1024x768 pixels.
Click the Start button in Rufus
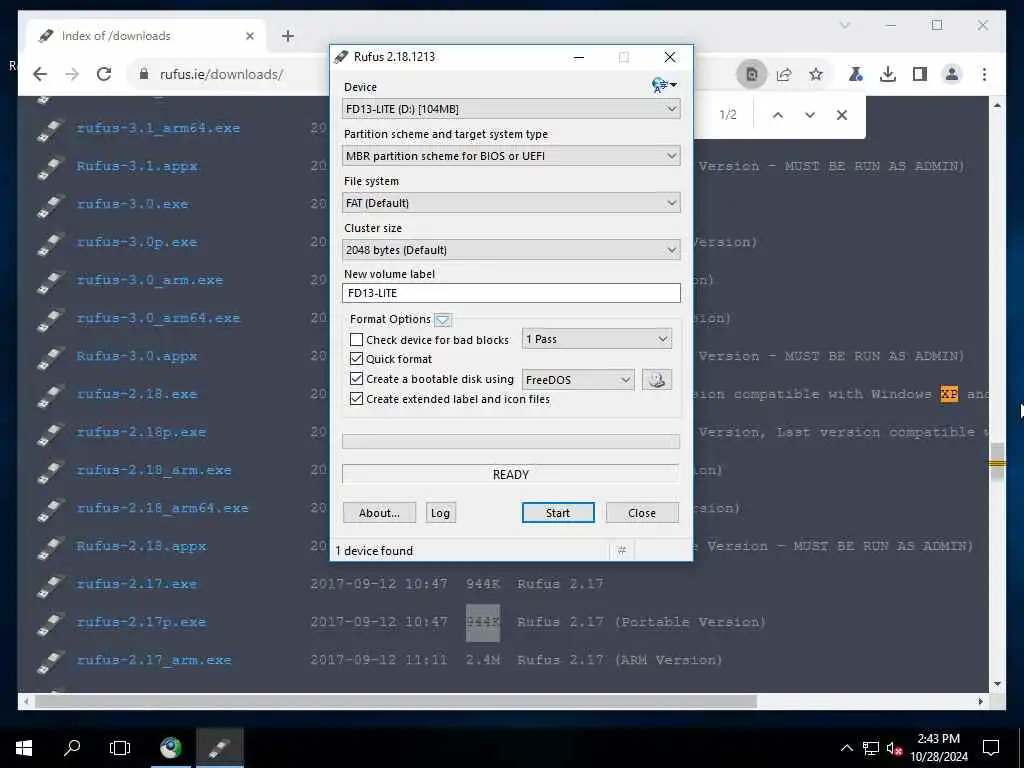pos(558,513)
